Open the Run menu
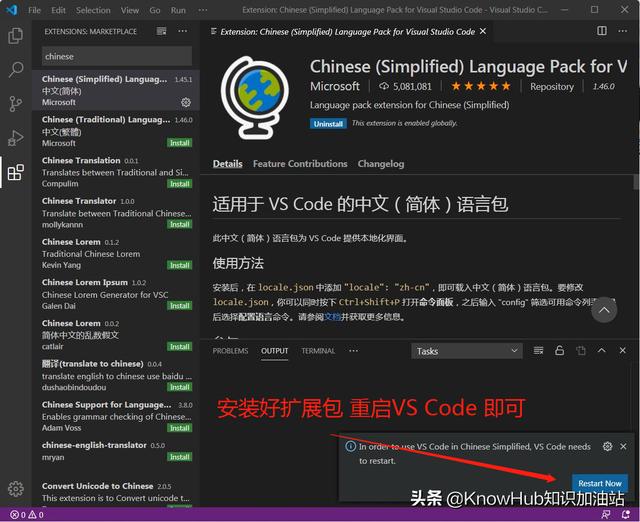 point(178,10)
